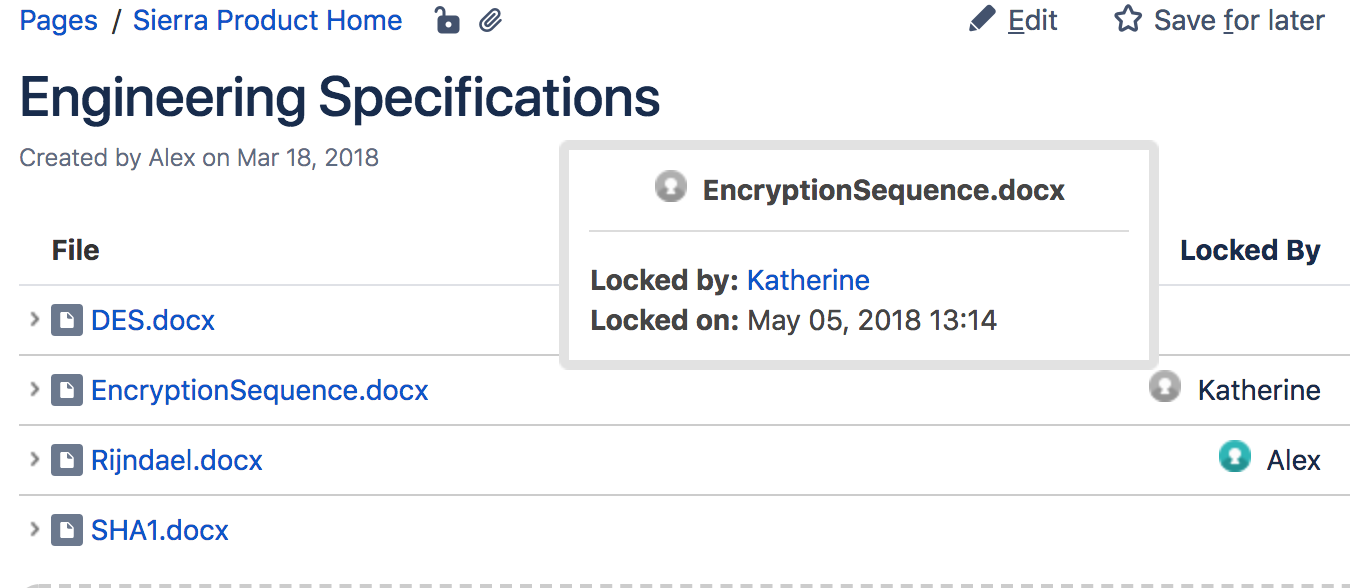Open the Katherine link in the lock popup
The width and height of the screenshot is (1350, 588).
(x=808, y=280)
